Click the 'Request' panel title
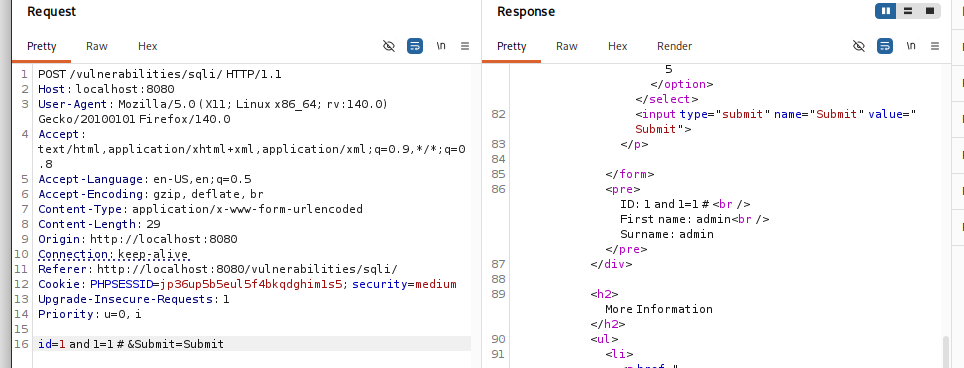This screenshot has height=368, width=964. (x=52, y=12)
